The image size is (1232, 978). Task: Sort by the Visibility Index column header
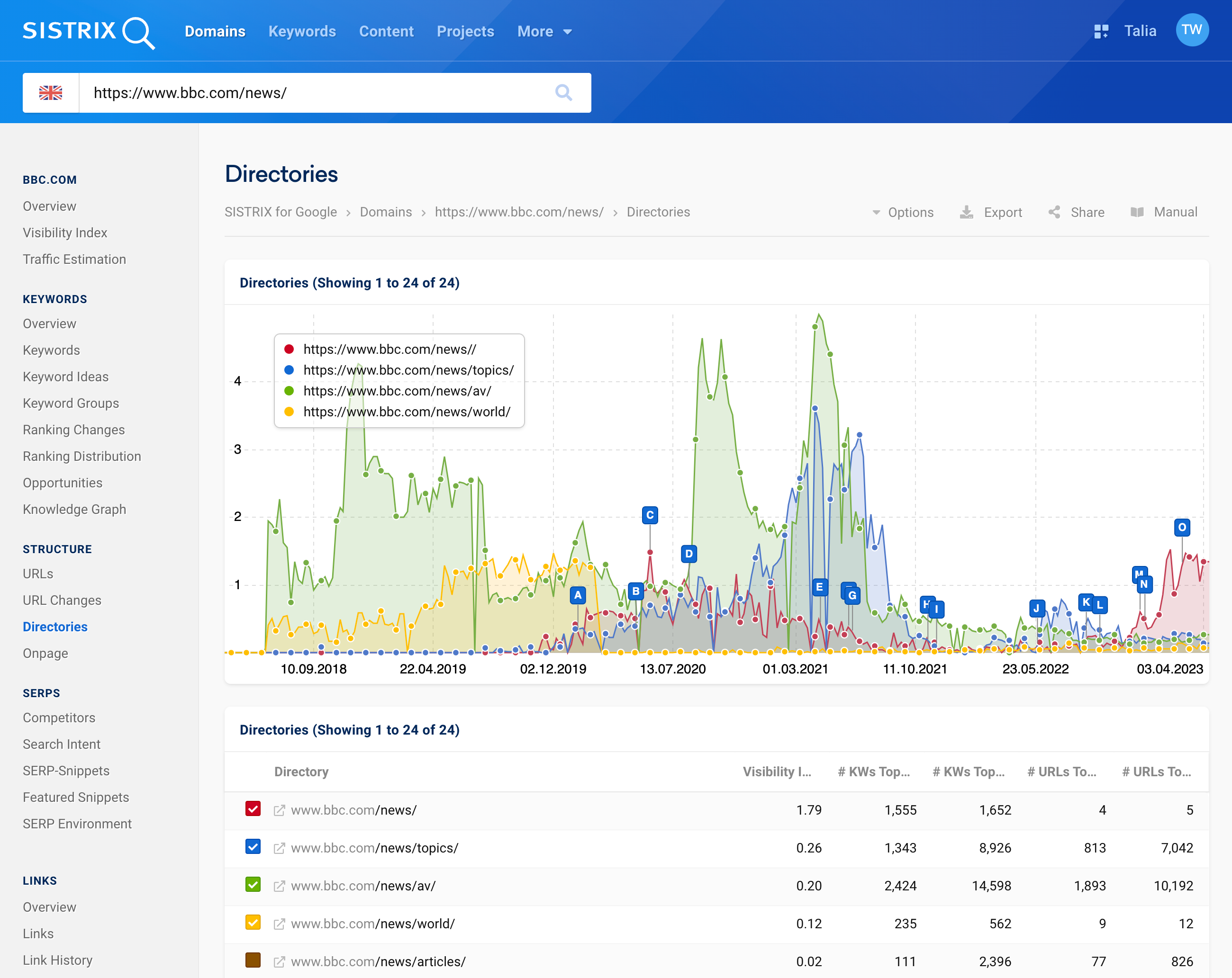pos(777,772)
